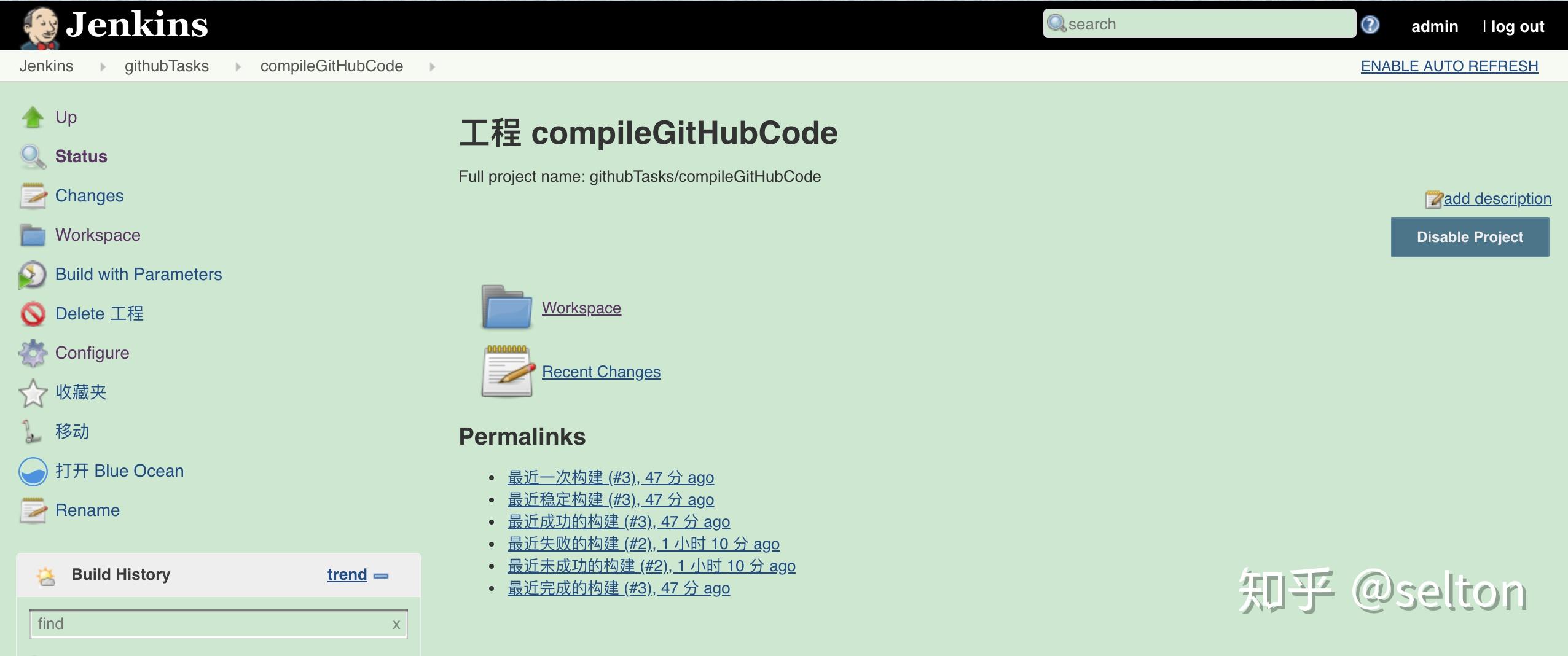Click the add description link
The image size is (1568, 656).
click(x=1497, y=199)
